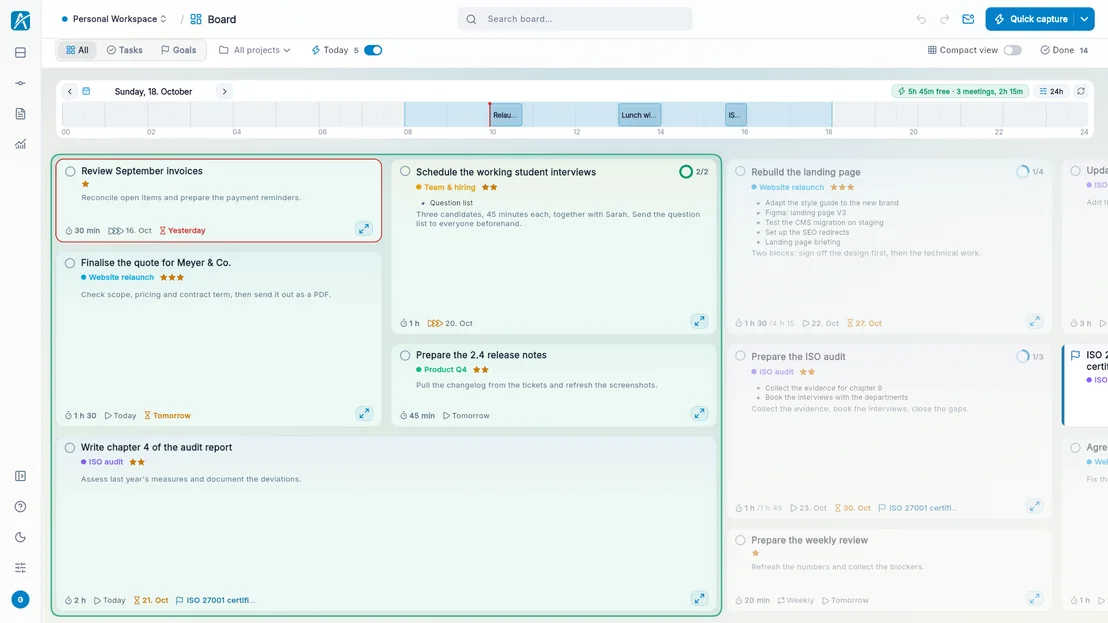The image size is (1108, 623).
Task: Open the Personal Workspace switcher
Action: tap(114, 19)
